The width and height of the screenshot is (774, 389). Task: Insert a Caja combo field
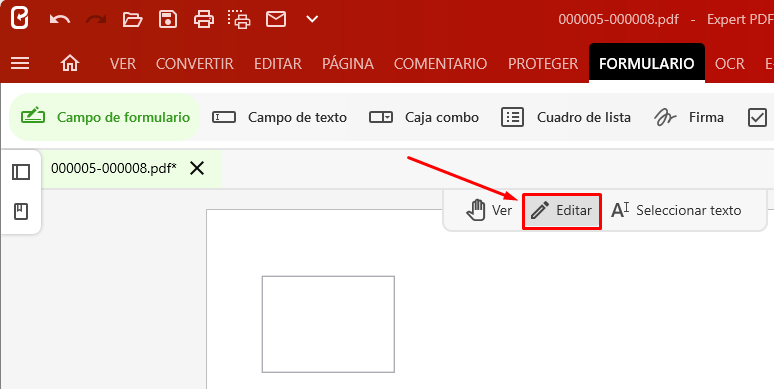424,117
